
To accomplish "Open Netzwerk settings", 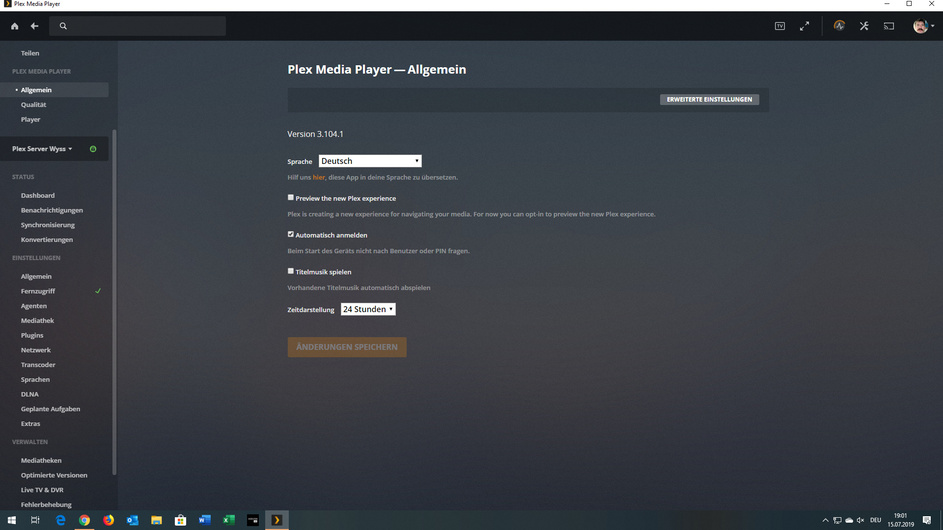I will click(35, 350).
